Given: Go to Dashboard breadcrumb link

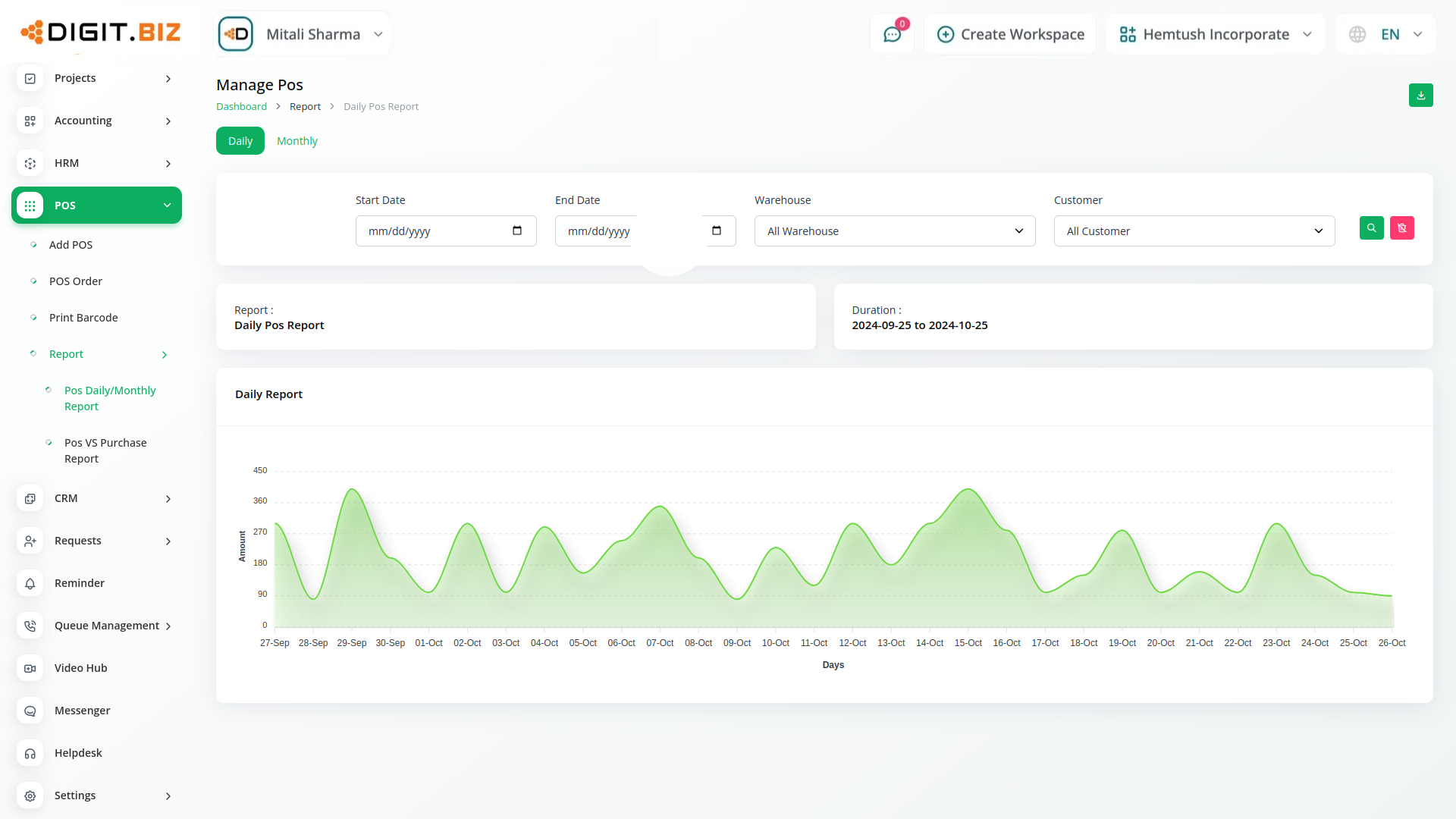Looking at the screenshot, I should pos(241,107).
